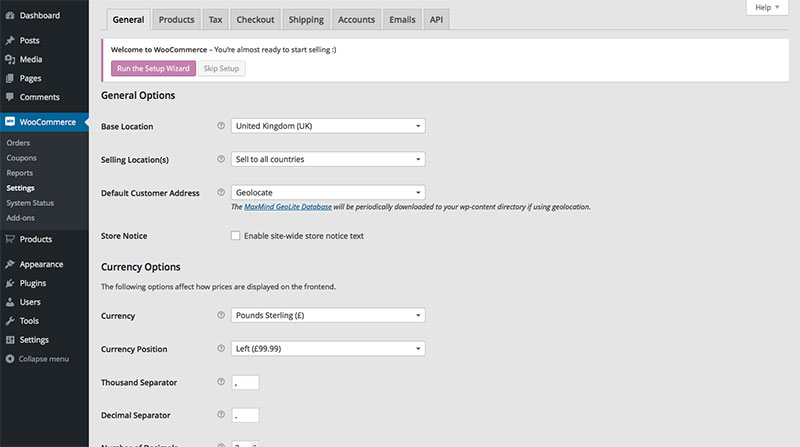800x447 pixels.
Task: Expand the Help panel at top right
Action: [767, 8]
